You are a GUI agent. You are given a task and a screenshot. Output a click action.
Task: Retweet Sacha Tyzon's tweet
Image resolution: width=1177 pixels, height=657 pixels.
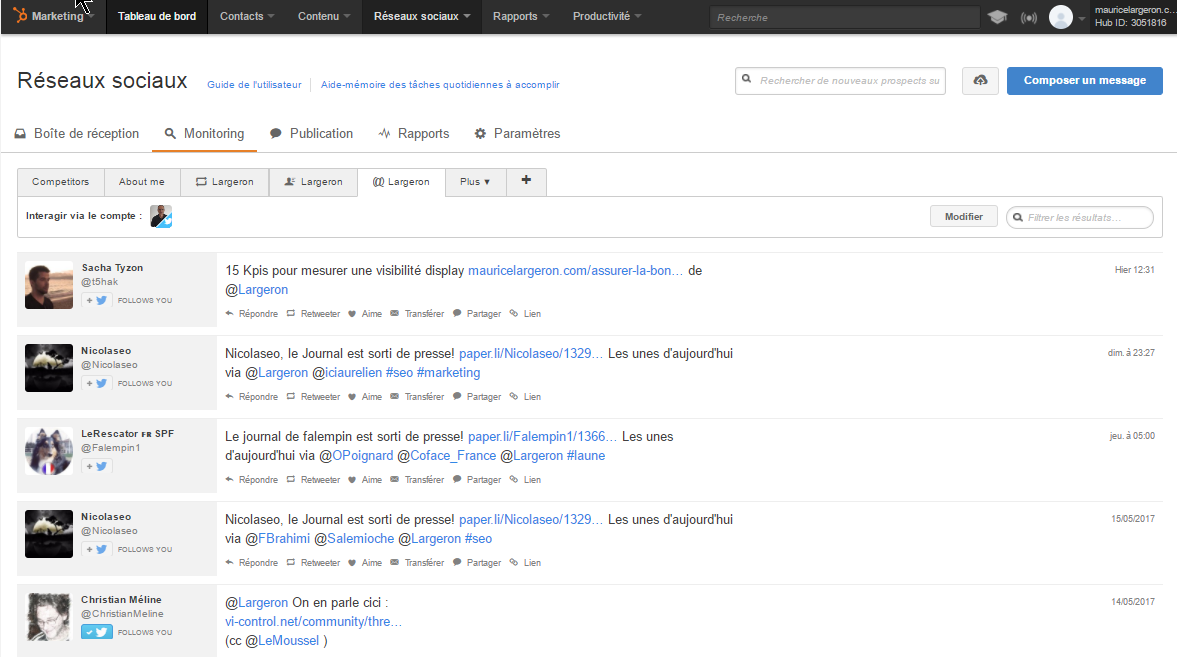(x=313, y=314)
